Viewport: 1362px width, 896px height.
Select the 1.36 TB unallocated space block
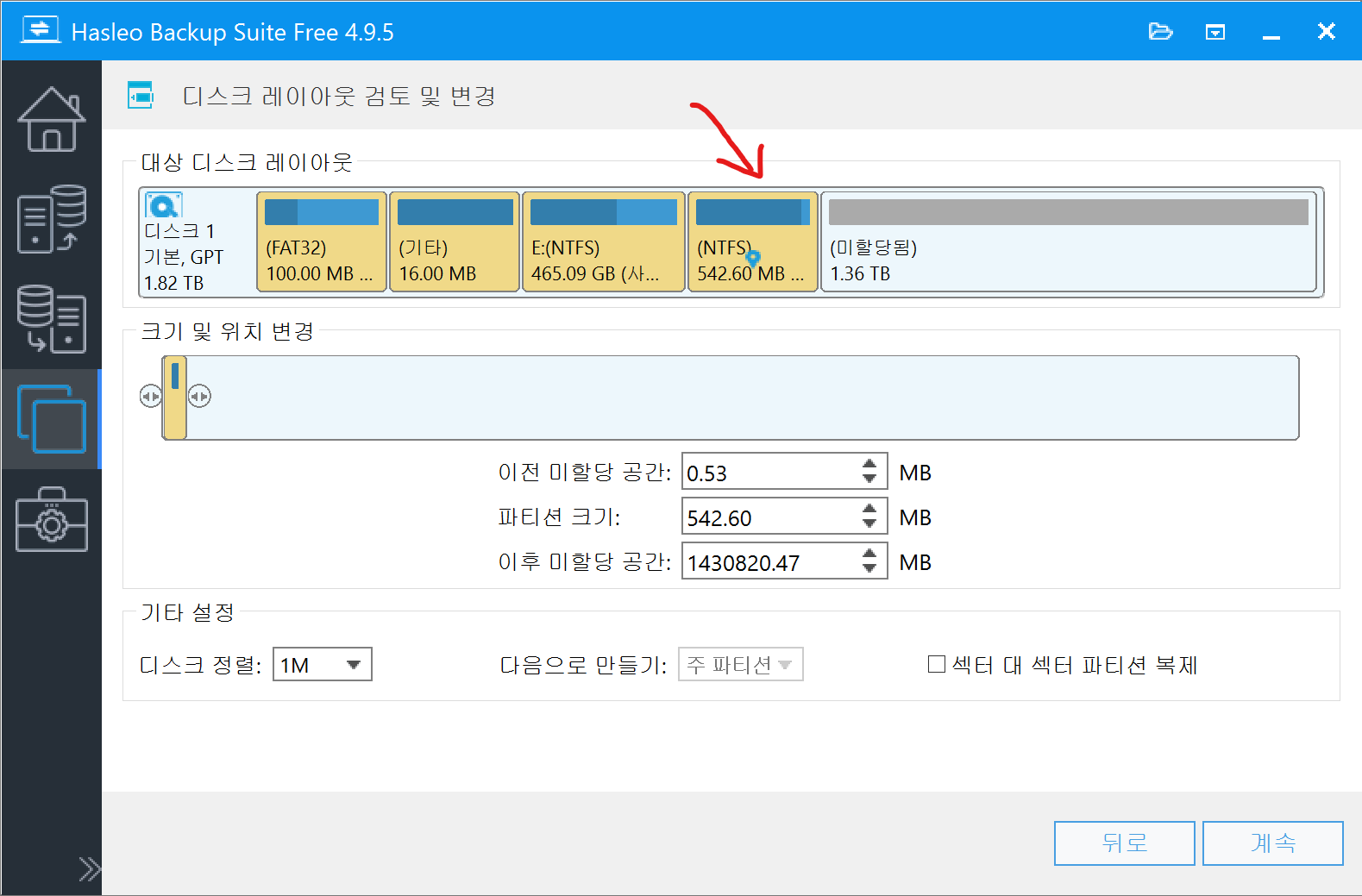[1069, 241]
